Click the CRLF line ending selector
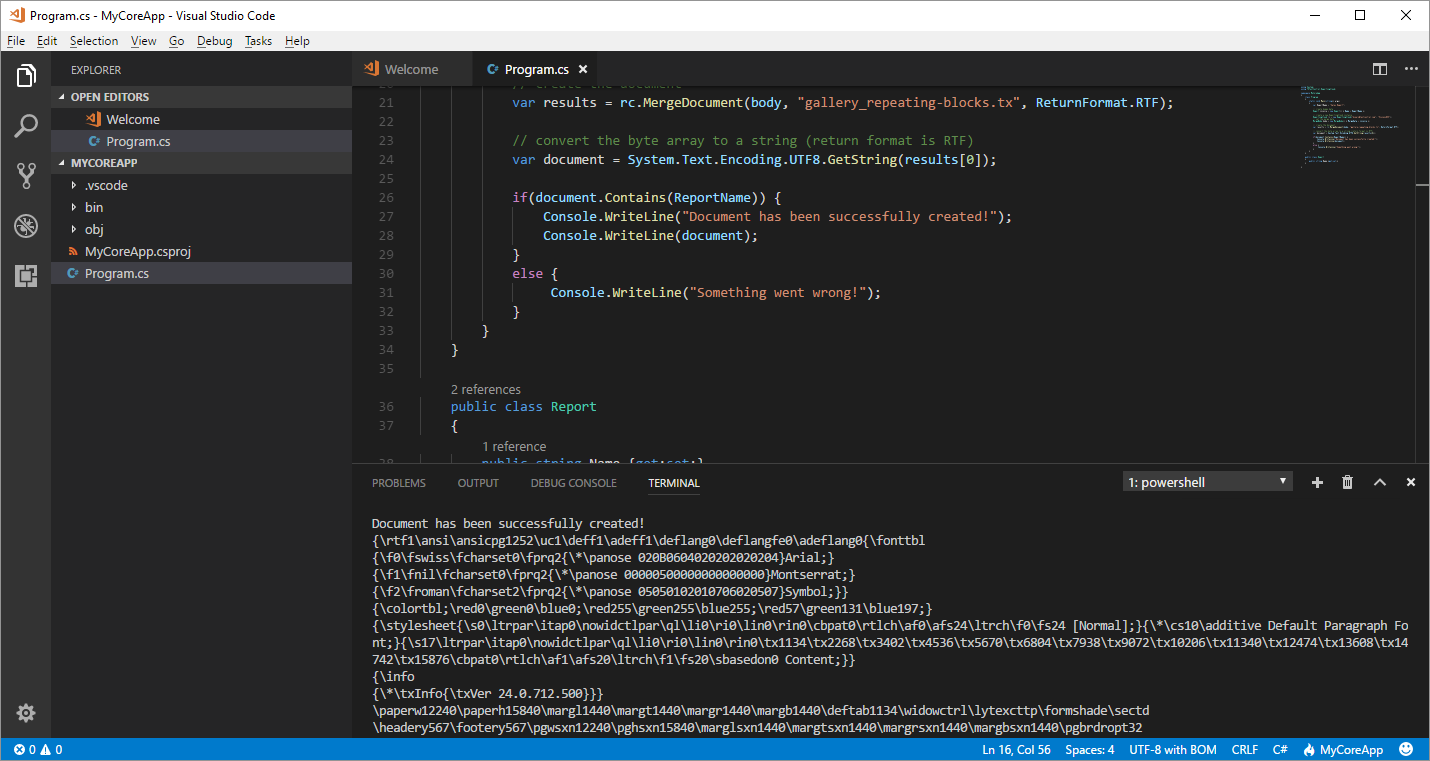 tap(1245, 750)
